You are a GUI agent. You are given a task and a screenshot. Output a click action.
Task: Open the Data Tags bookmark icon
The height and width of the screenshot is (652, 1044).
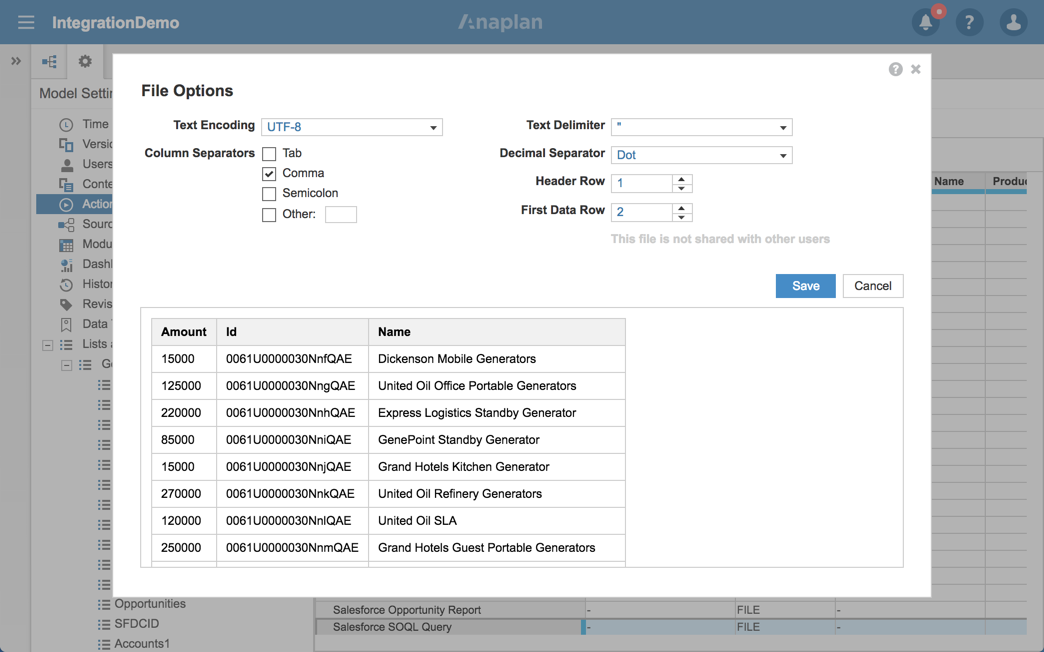[x=66, y=324]
